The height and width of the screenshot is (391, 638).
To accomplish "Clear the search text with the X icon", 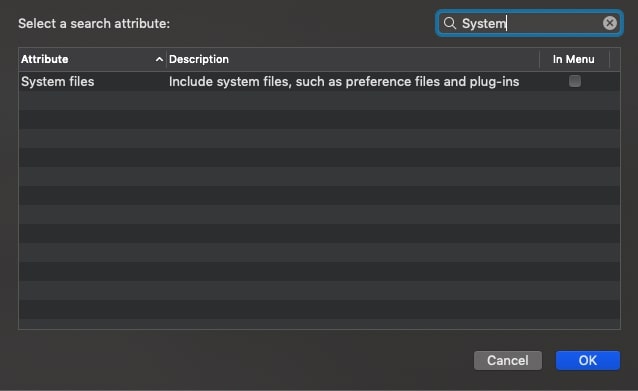I will pos(610,23).
